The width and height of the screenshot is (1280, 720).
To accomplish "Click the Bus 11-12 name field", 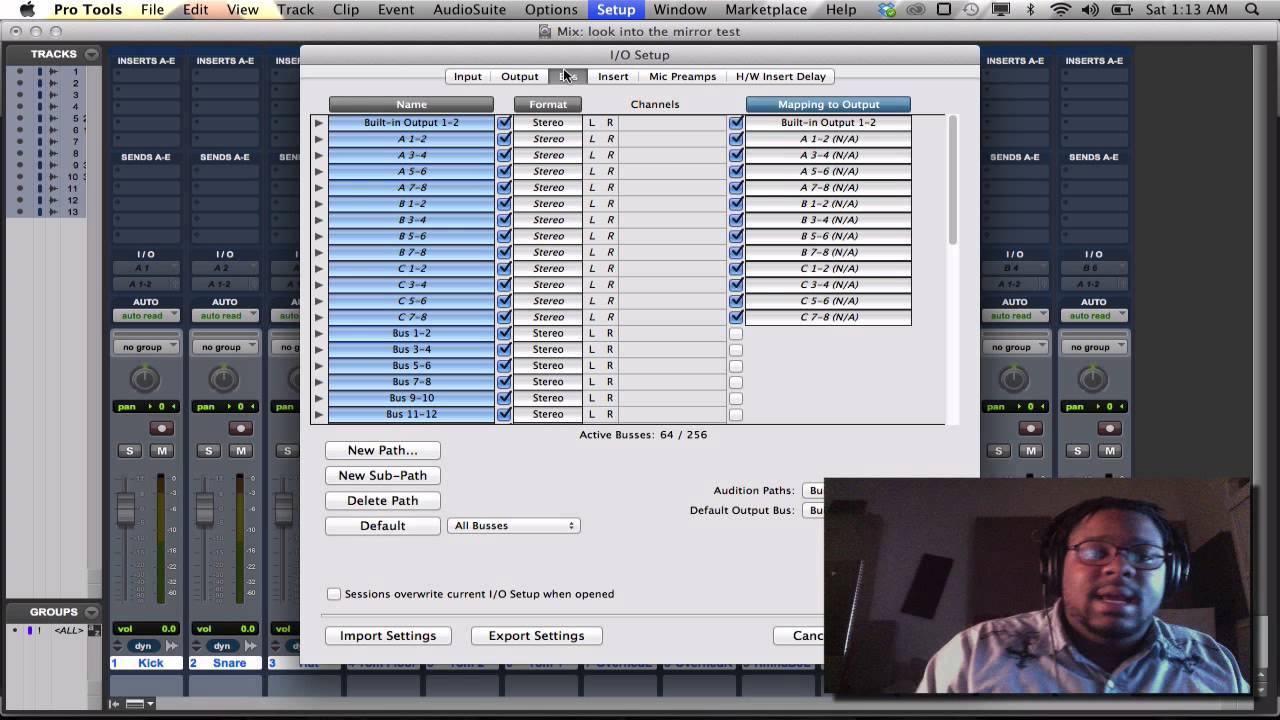I will pyautogui.click(x=411, y=414).
